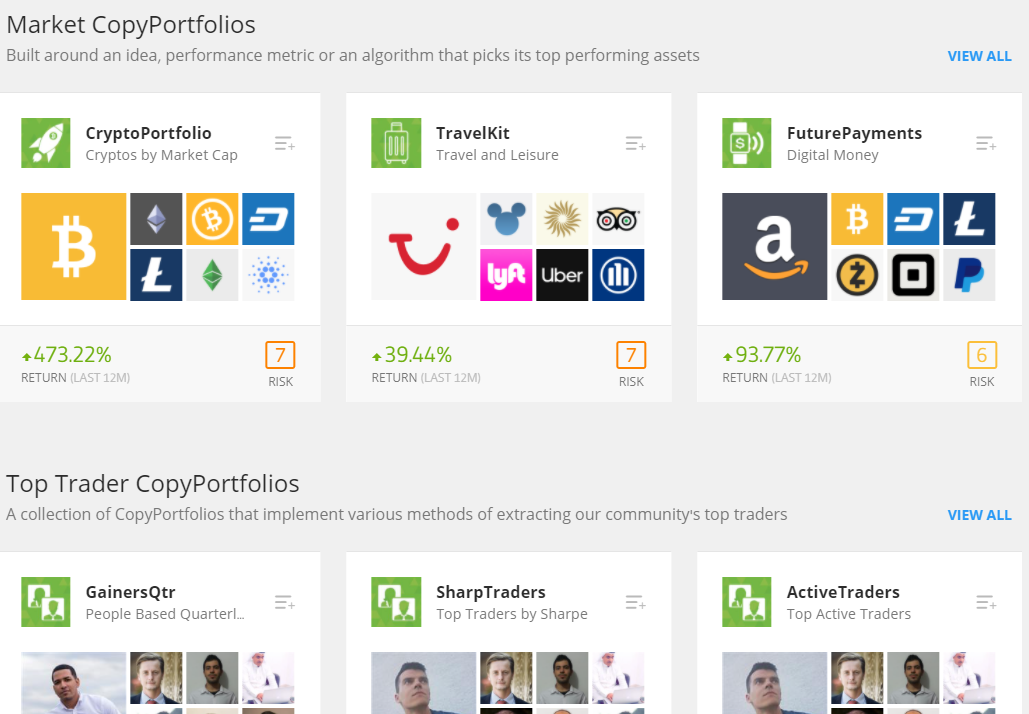Screen dimensions: 1029x714
Task: Click the Uber logo tile
Action: 562,275
